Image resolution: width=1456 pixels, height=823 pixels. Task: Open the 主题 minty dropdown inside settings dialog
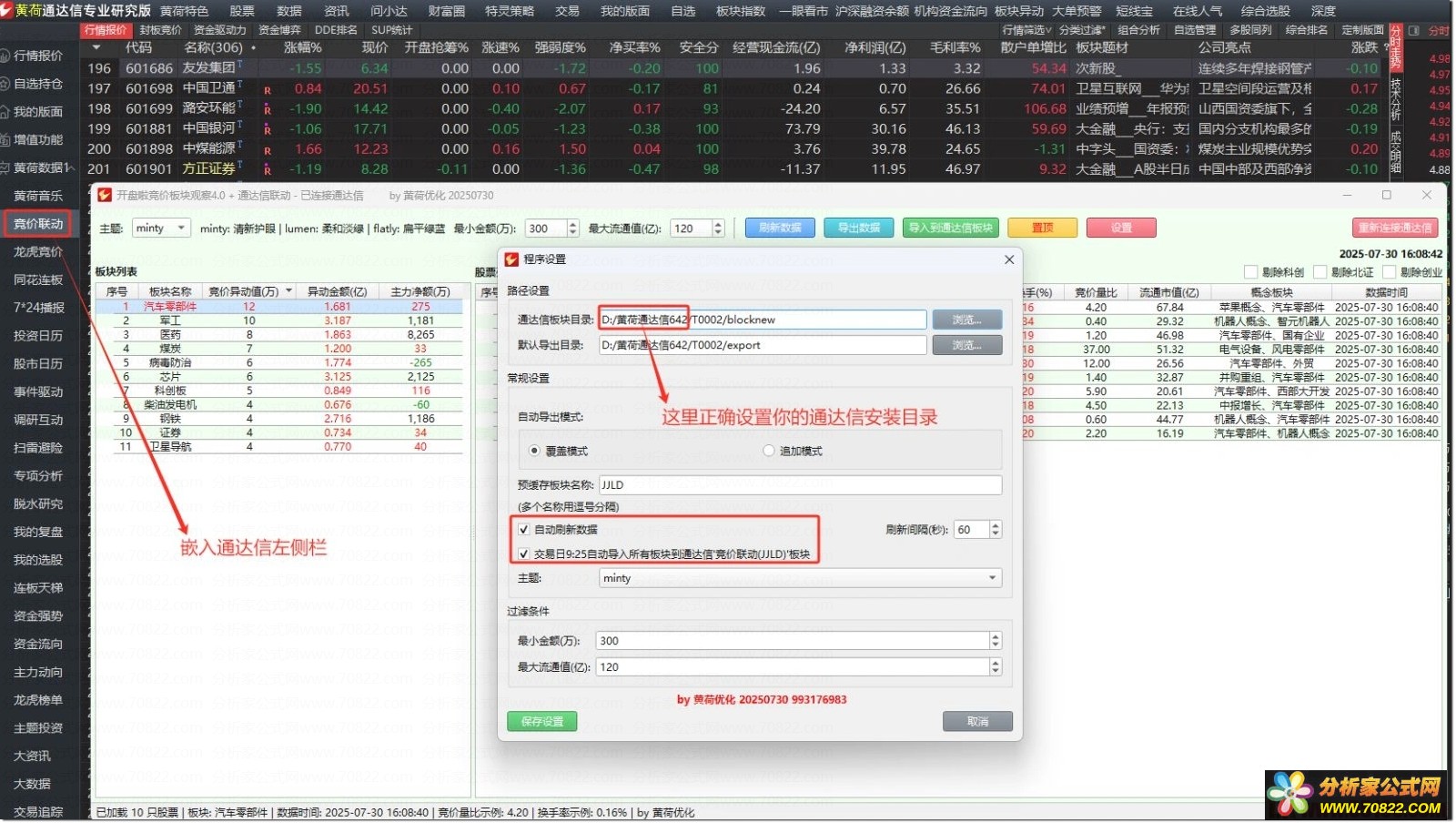(x=800, y=578)
